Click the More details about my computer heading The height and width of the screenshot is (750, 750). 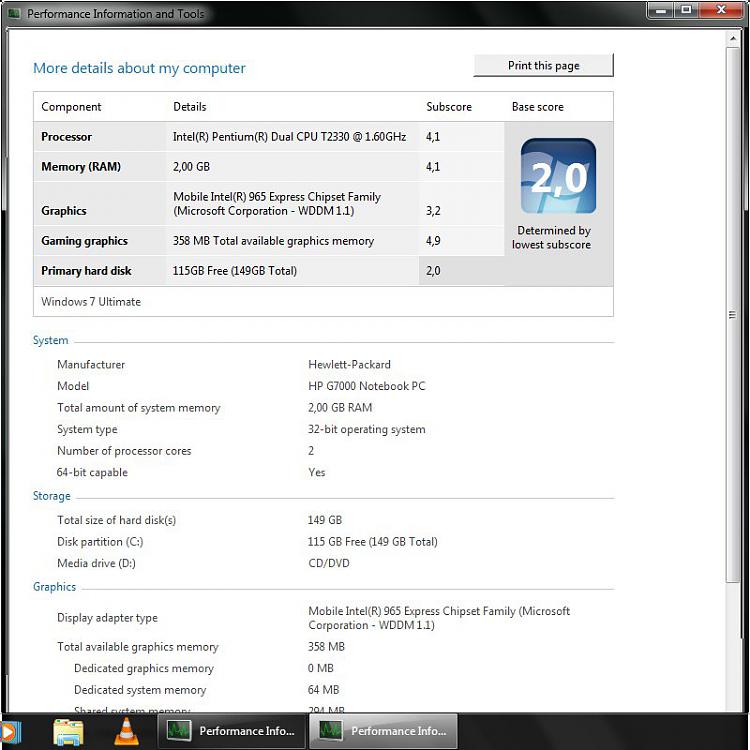click(139, 68)
